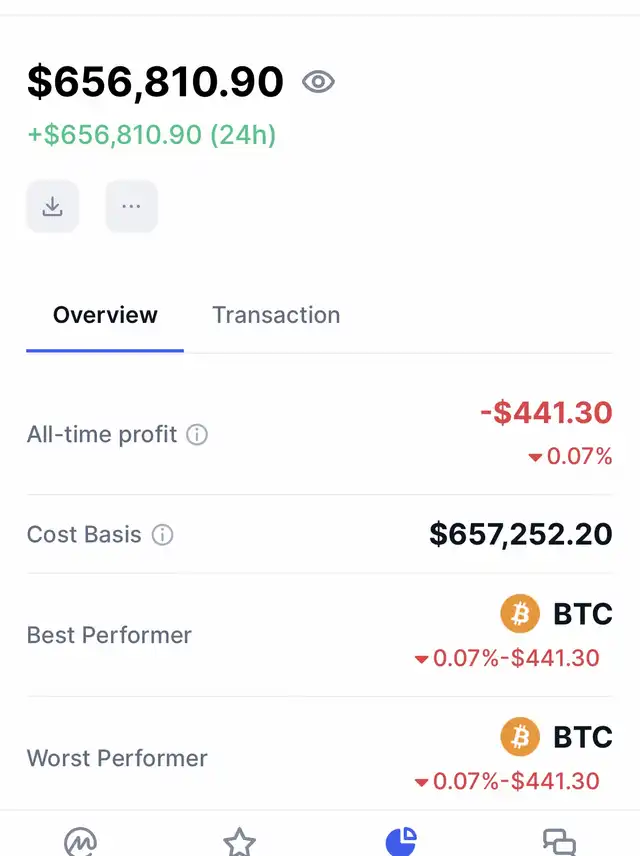Open the chat bubbles community icon
Screen dimensions: 640x856
559,842
